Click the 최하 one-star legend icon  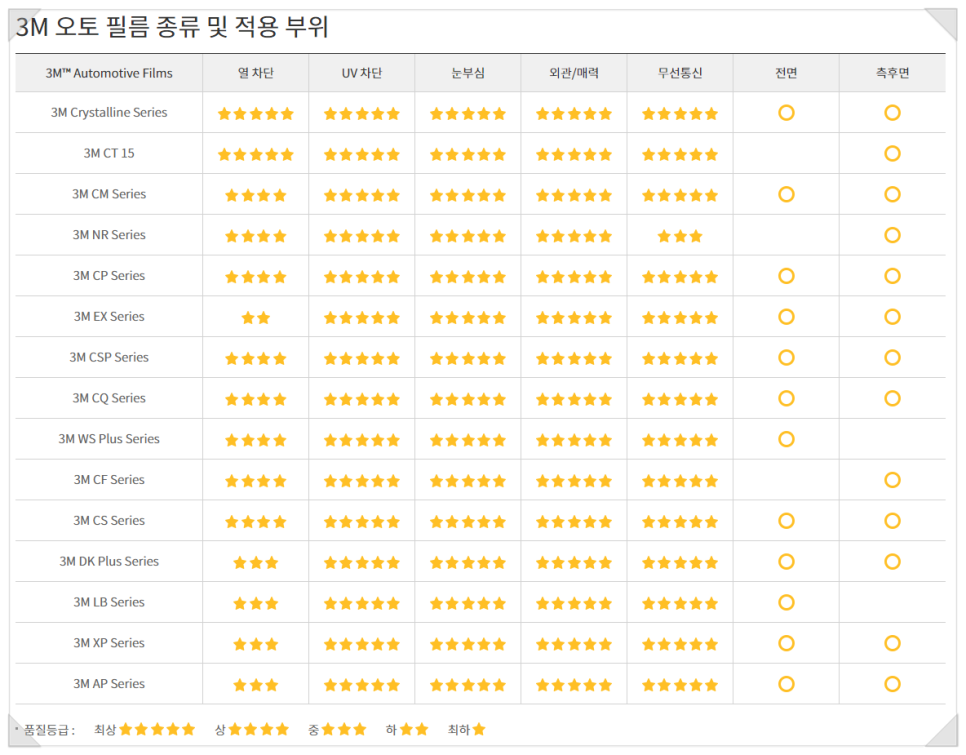point(479,729)
